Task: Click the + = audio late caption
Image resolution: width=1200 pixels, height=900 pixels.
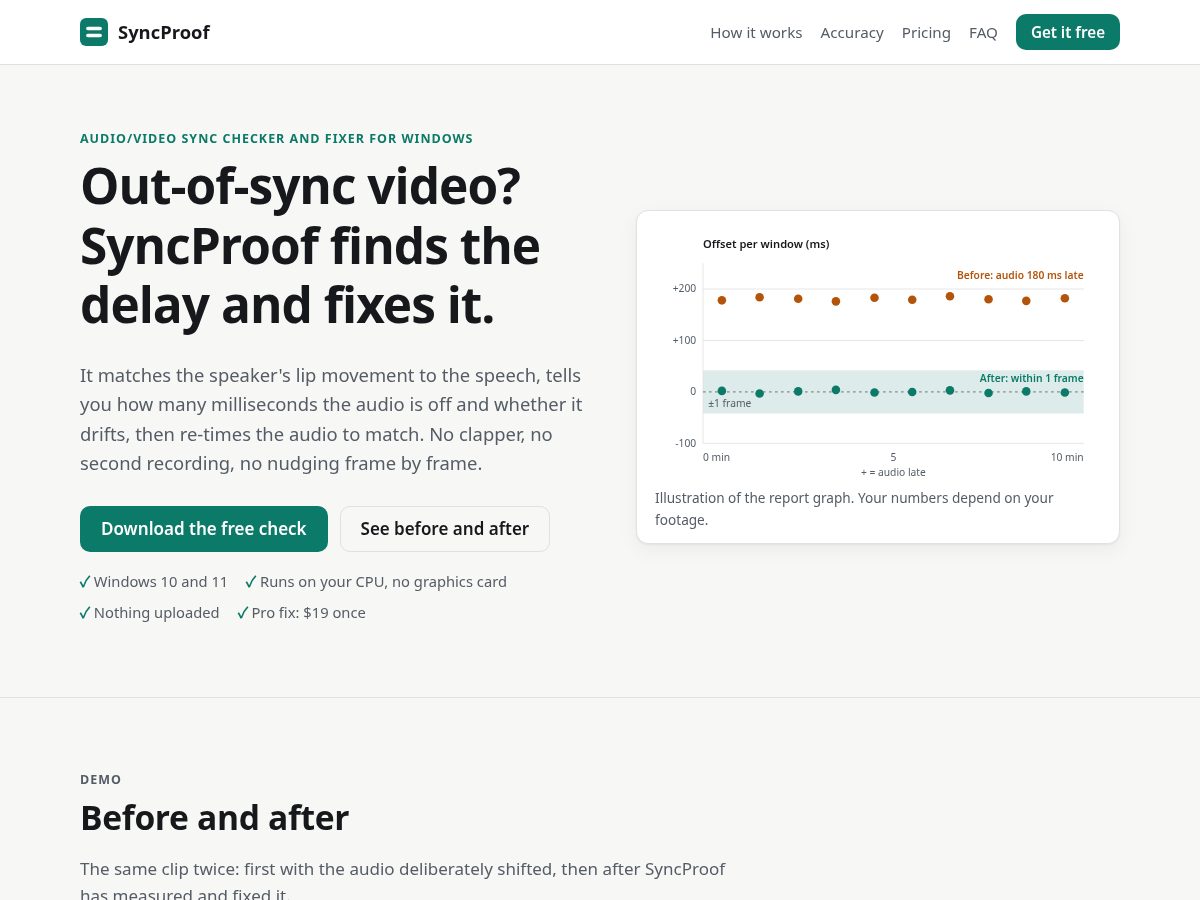Action: (893, 472)
